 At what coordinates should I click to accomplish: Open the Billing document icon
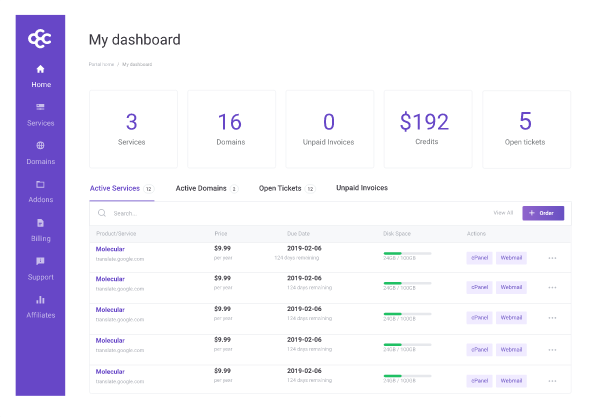pyautogui.click(x=40, y=223)
